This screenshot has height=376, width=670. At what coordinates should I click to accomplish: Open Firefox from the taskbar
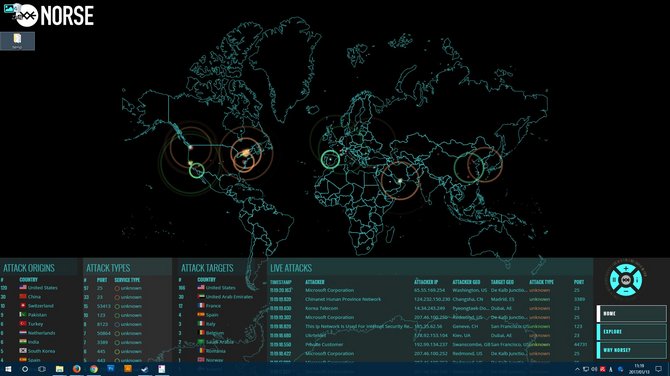(x=76, y=369)
